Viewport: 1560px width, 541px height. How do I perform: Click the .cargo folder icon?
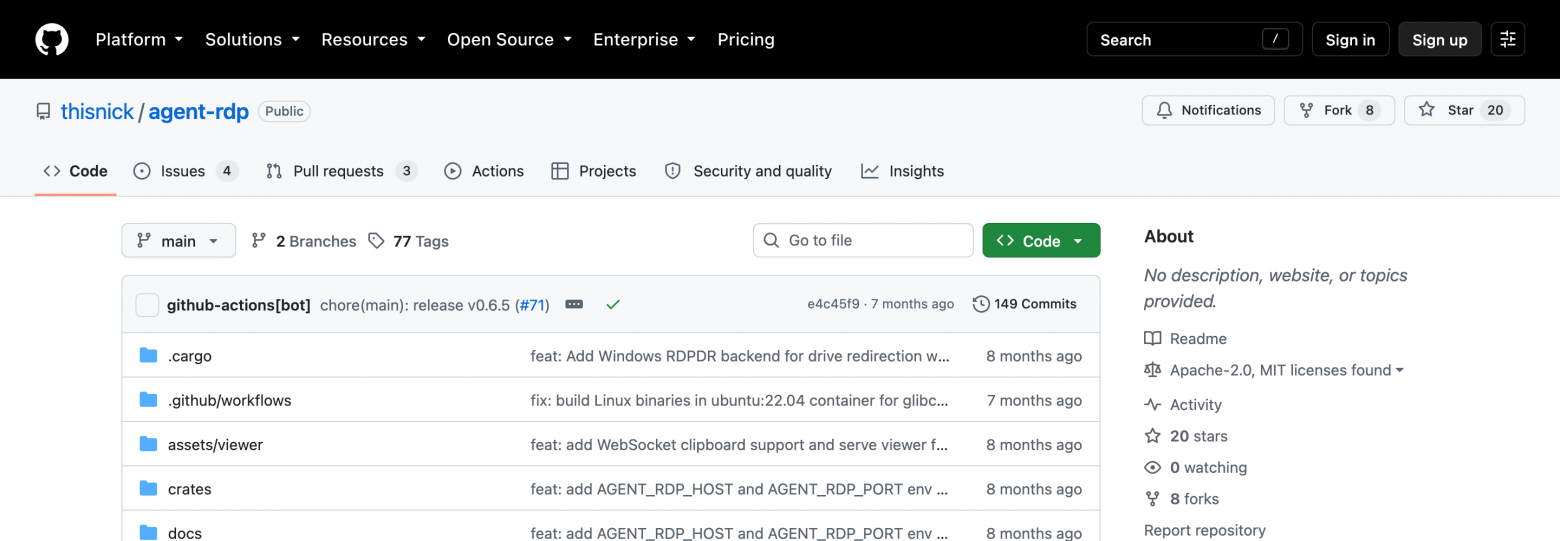149,356
